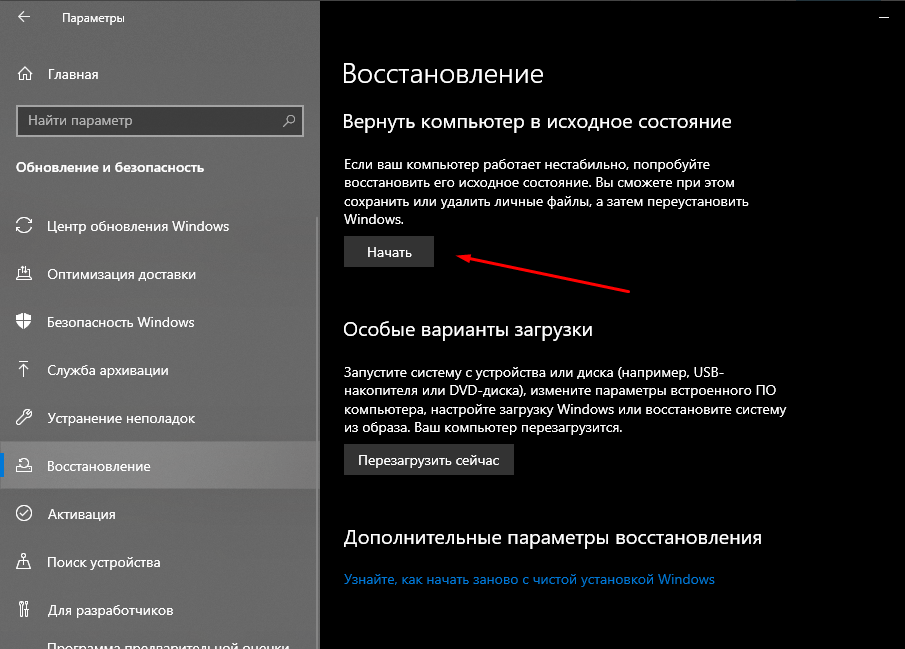This screenshot has height=649, width=905.
Task: Click the magnifier icon in search box
Action: pyautogui.click(x=289, y=121)
